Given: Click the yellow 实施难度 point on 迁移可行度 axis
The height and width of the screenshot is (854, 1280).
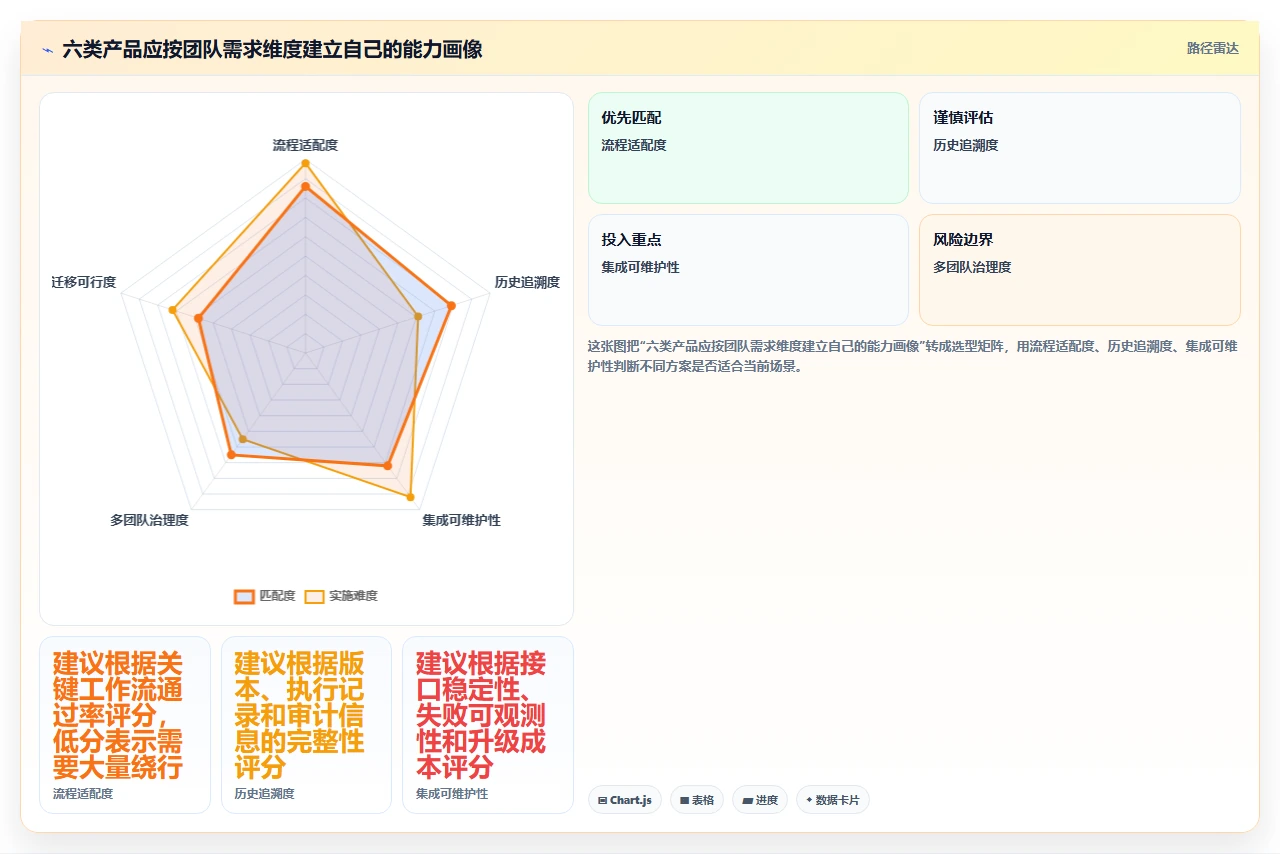Looking at the screenshot, I should click(172, 310).
